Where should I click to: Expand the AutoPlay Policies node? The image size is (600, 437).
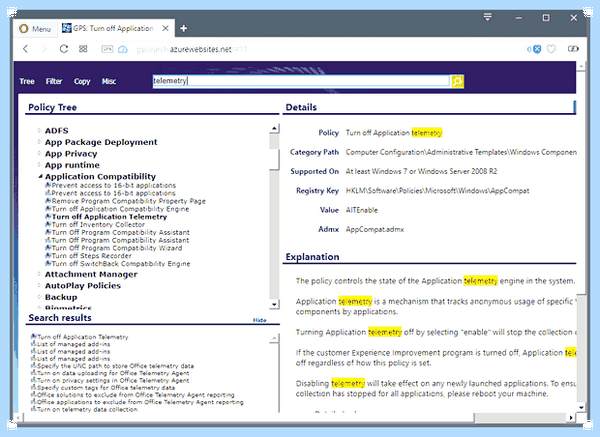39,285
